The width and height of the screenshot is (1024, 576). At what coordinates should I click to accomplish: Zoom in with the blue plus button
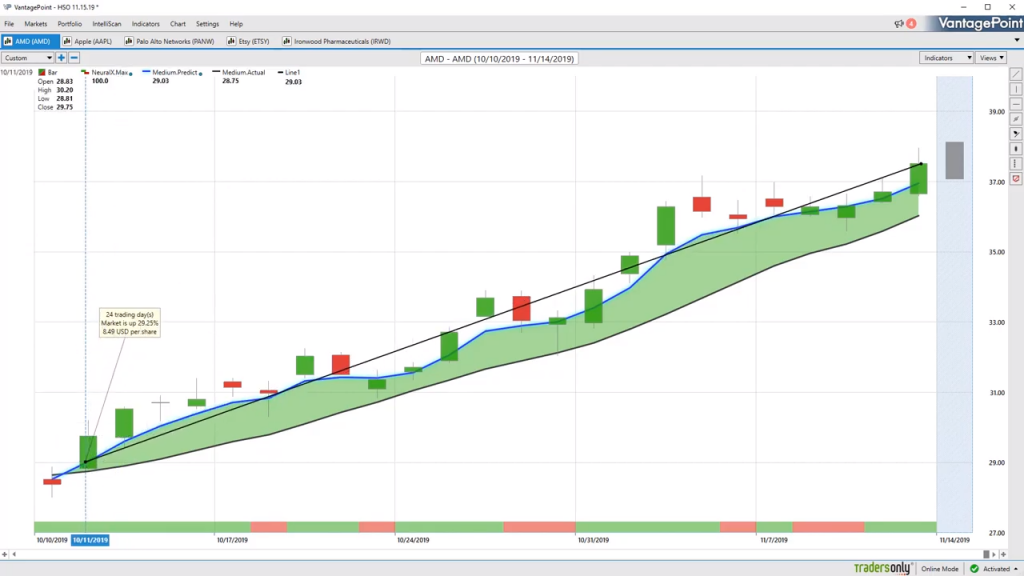(x=61, y=58)
